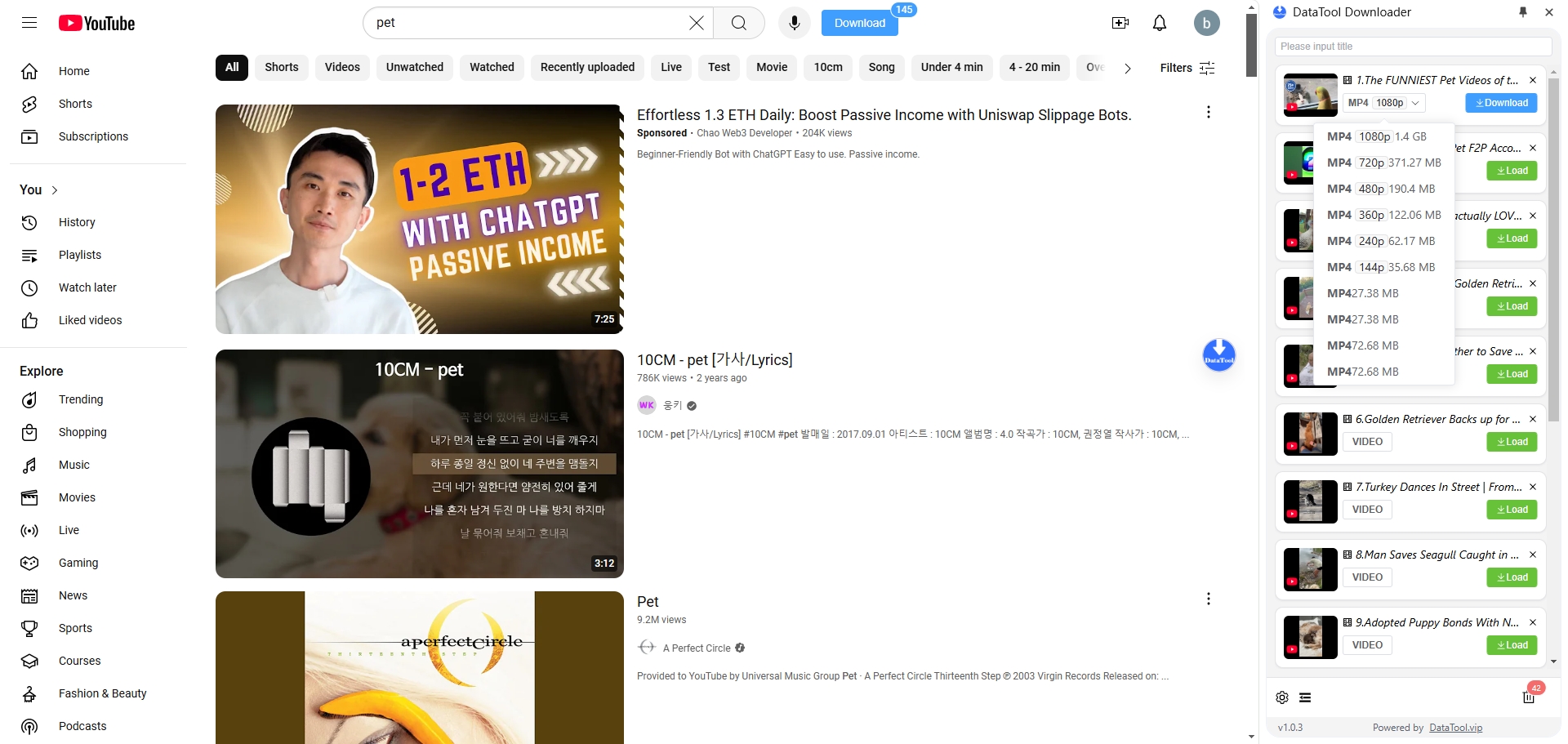Expand the You section chevron
The width and height of the screenshot is (1568, 744).
coord(55,190)
